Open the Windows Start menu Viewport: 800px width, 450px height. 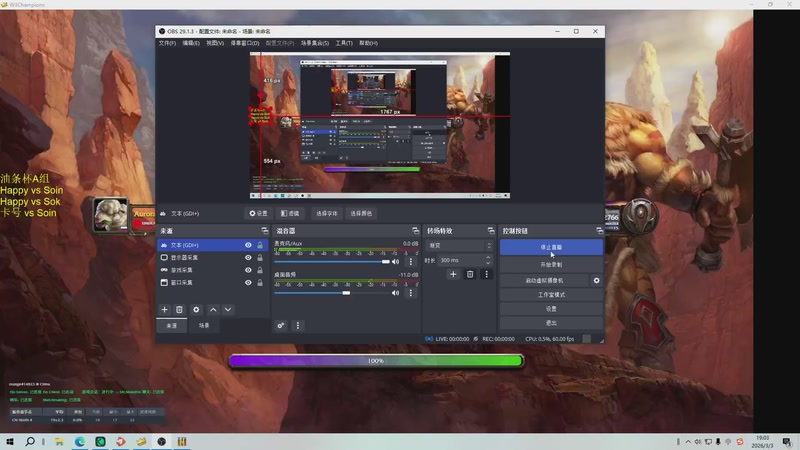coord(10,442)
